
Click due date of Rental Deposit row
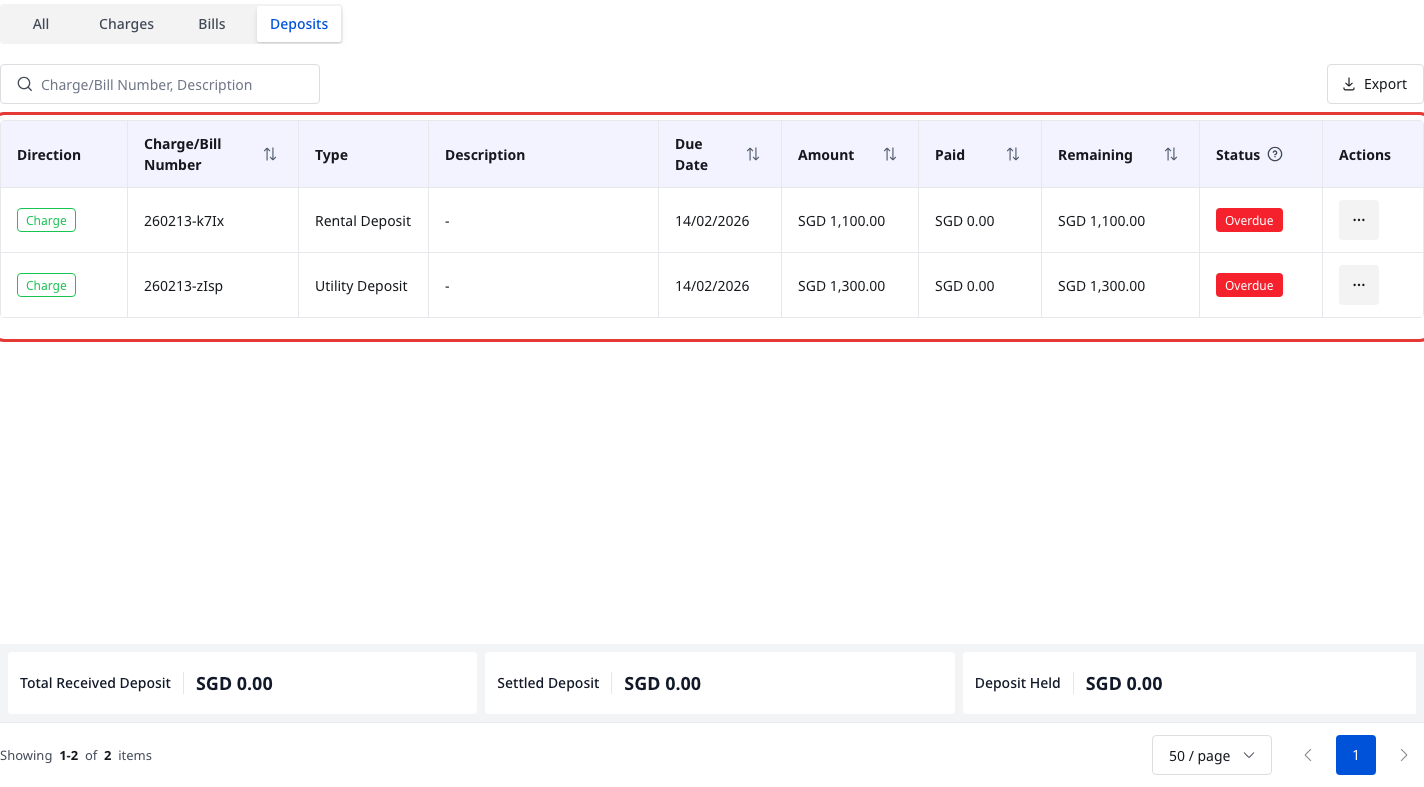pos(712,221)
